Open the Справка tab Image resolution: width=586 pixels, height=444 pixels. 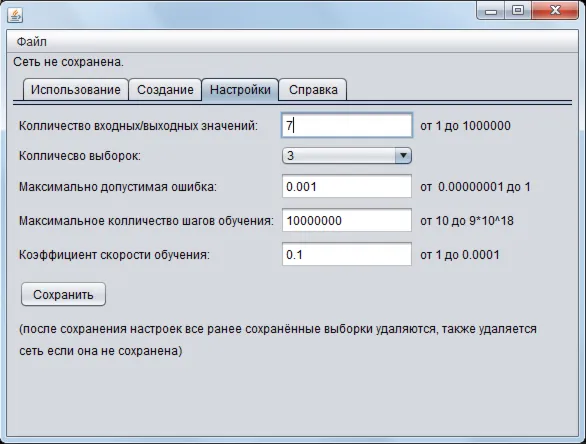tap(313, 90)
